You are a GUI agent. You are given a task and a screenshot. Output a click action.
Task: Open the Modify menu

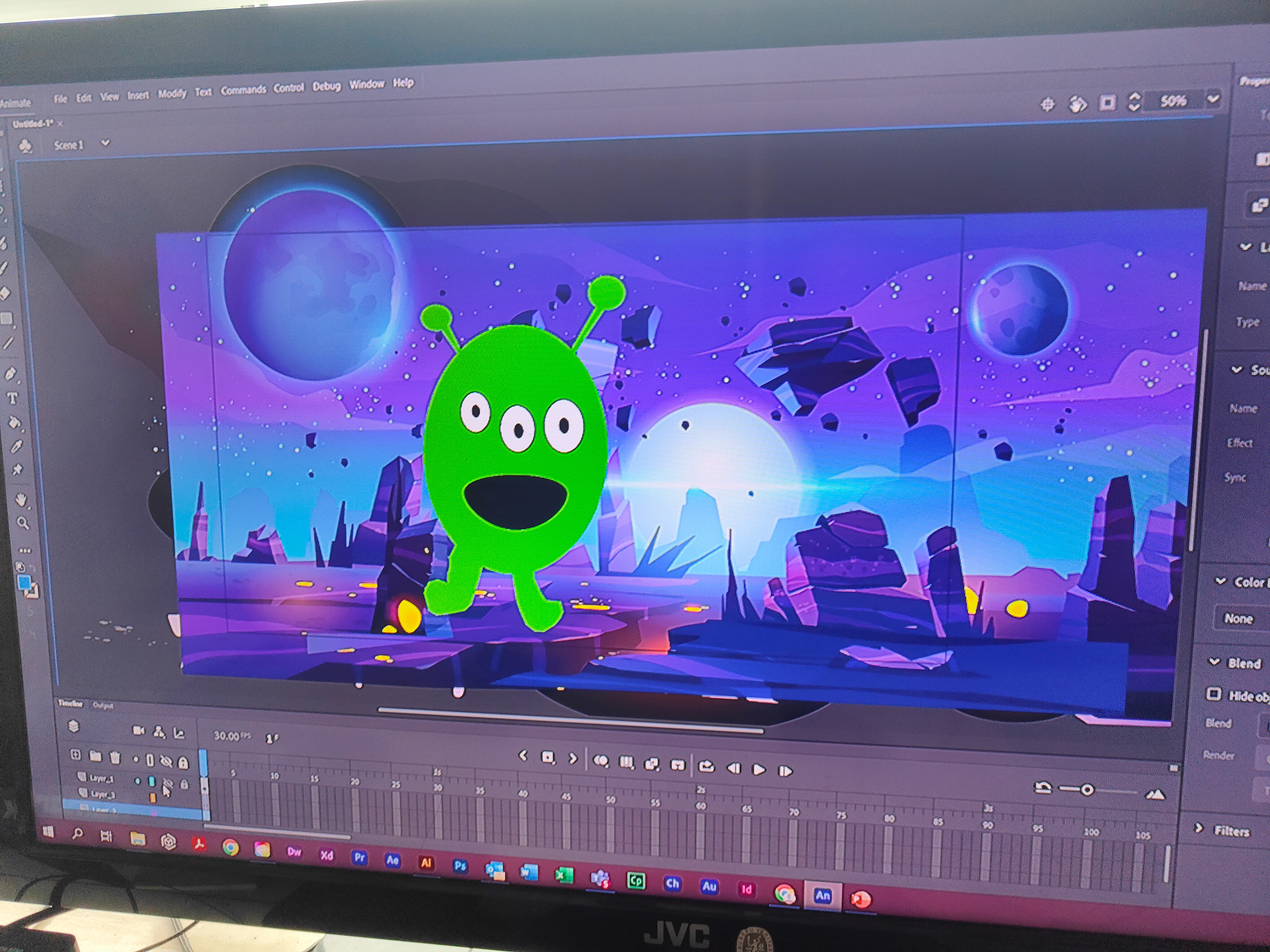[x=172, y=94]
